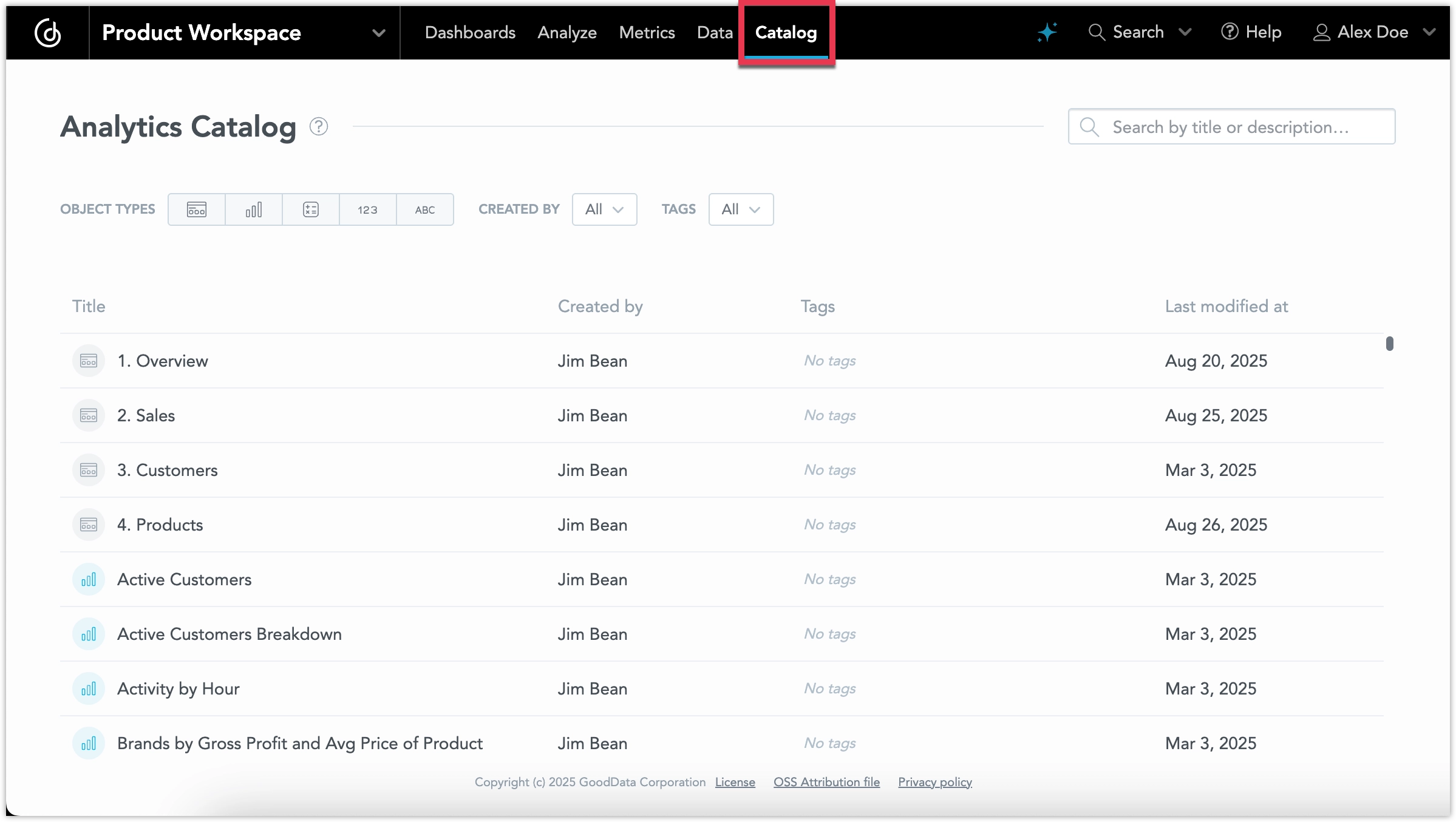View the OSS Attribution file

click(x=826, y=782)
